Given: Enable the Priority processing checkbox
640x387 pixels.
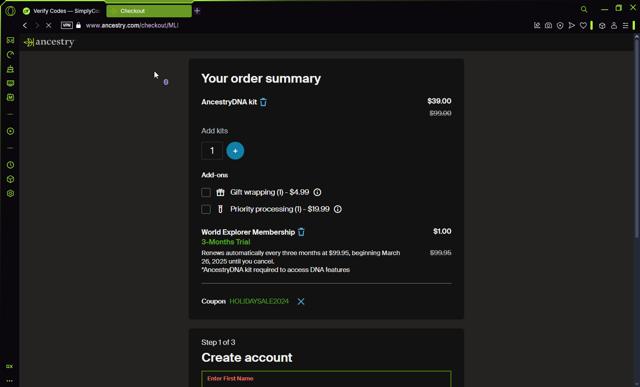Looking at the screenshot, I should [x=206, y=209].
